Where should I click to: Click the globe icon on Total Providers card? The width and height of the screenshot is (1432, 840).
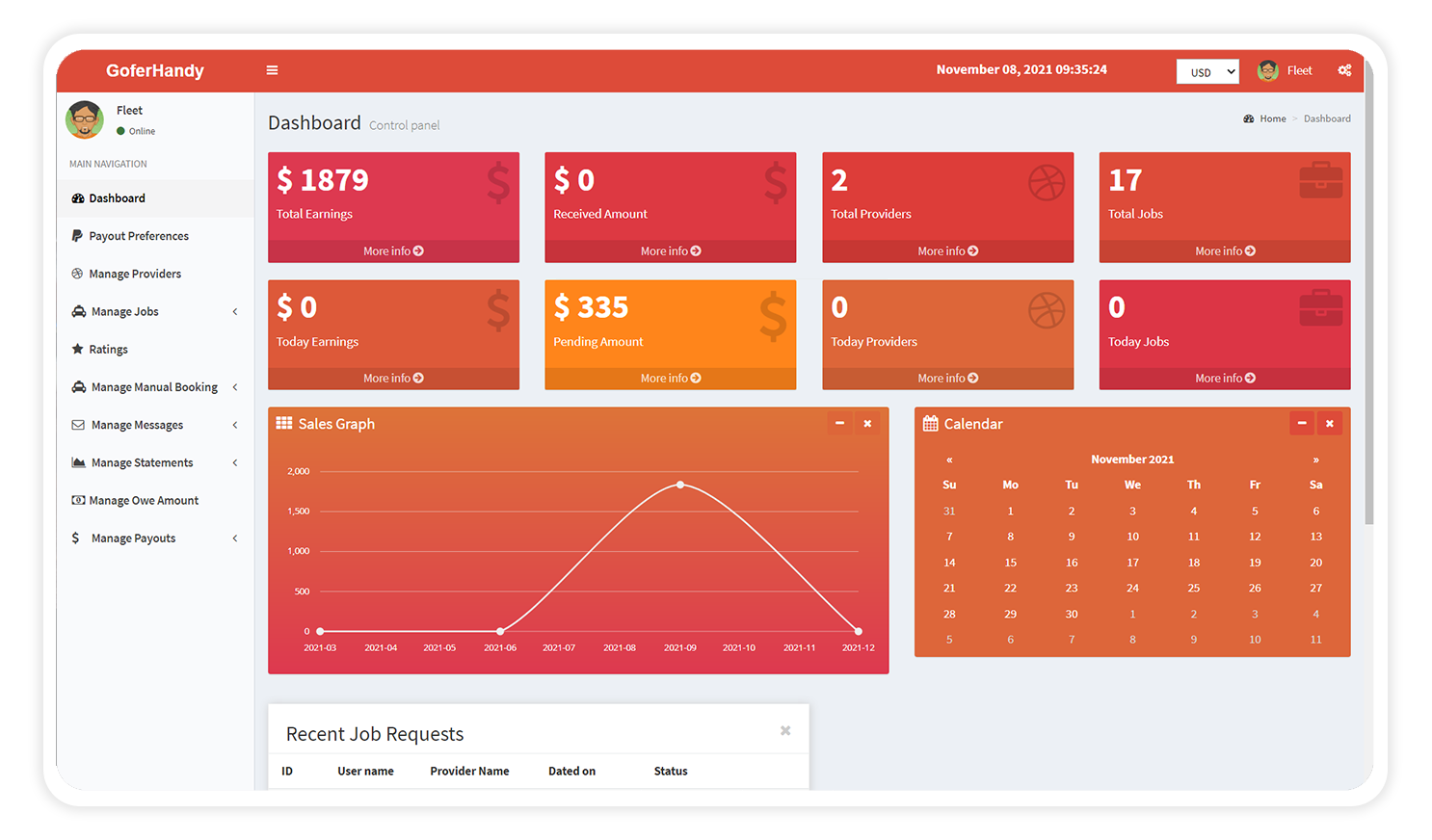coord(1047,182)
